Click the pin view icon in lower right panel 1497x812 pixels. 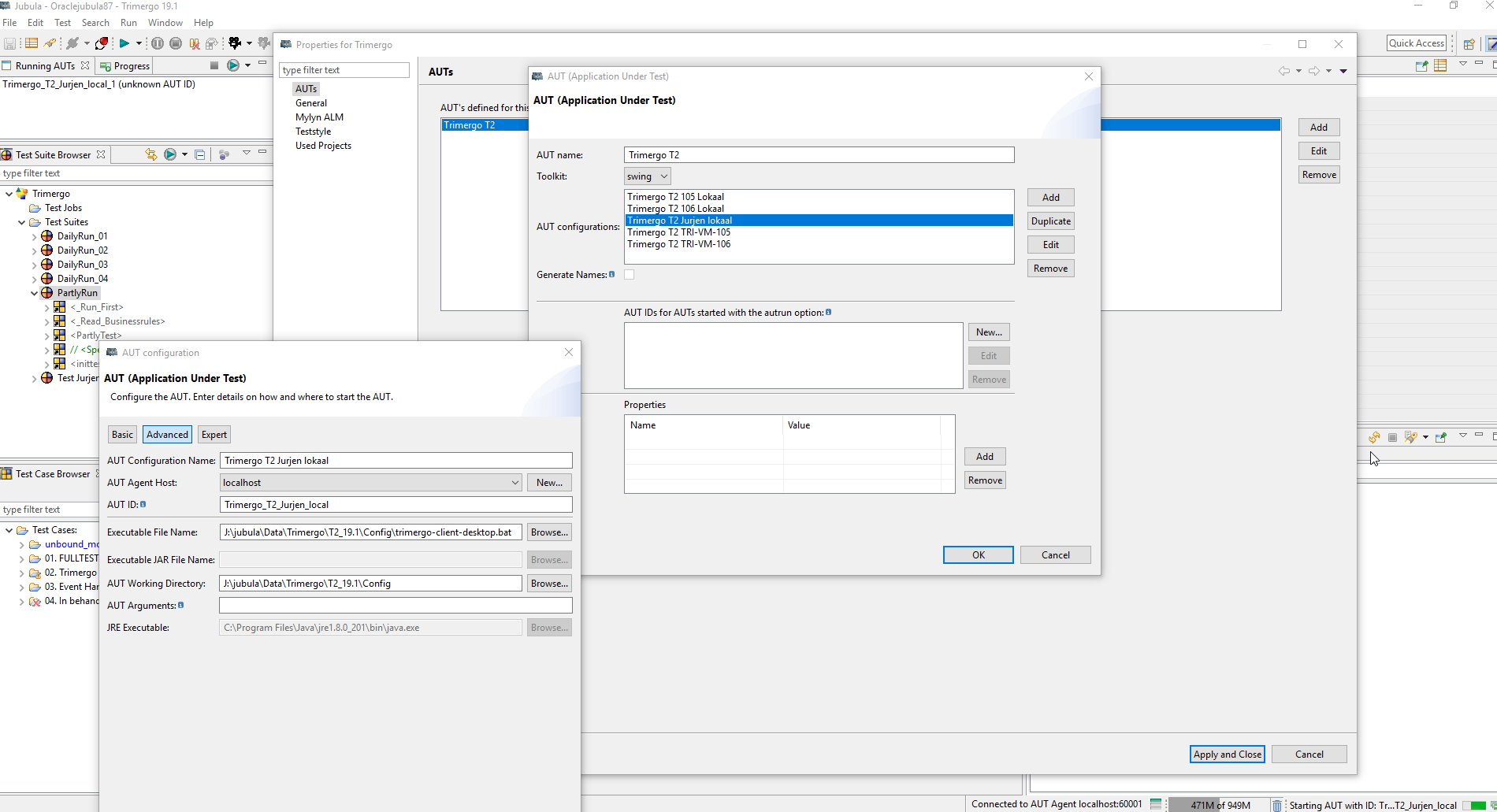1440,437
